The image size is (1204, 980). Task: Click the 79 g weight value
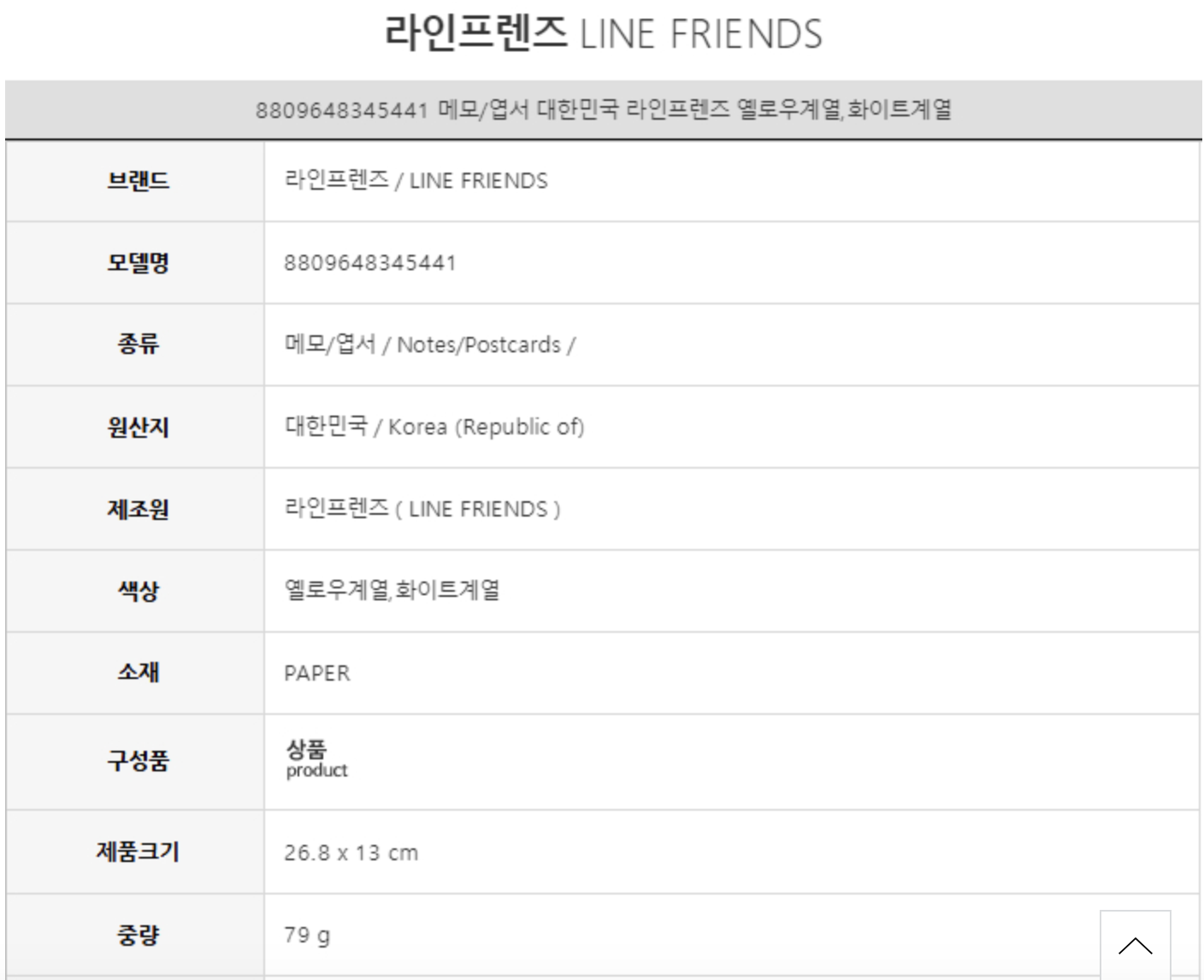click(307, 935)
